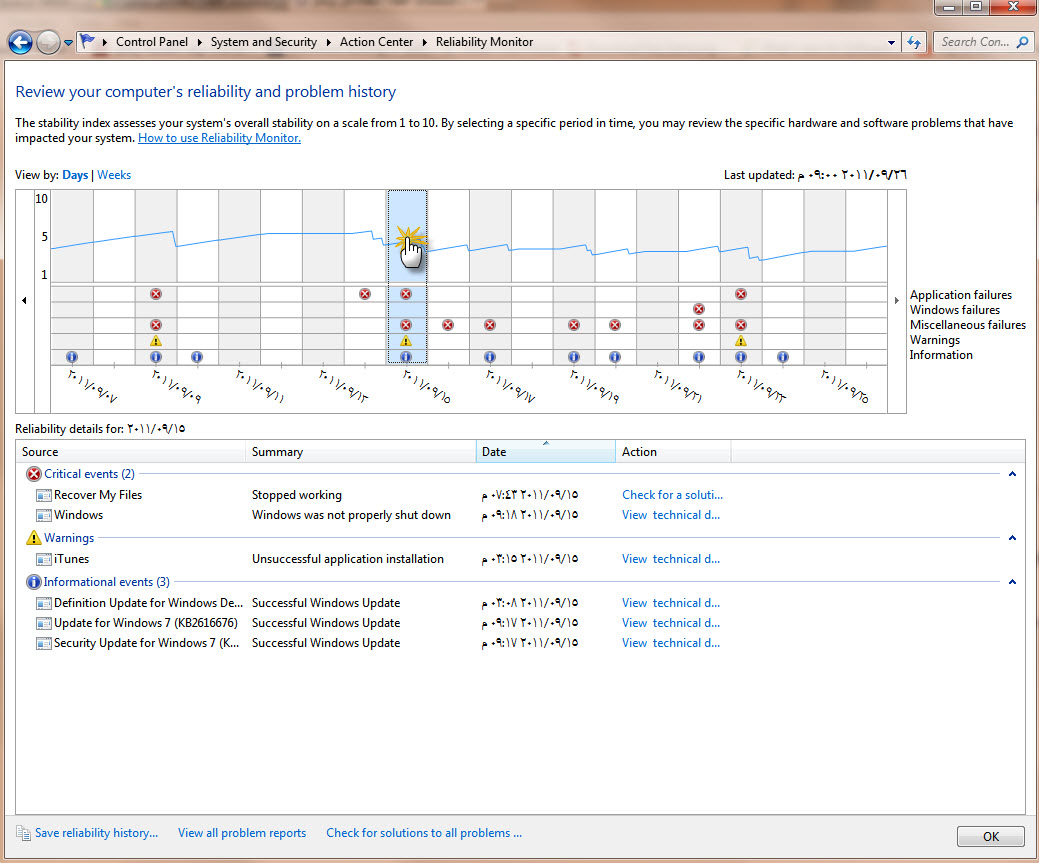The width and height of the screenshot is (1039, 863).
Task: Open the address bar history dropdown
Action: (892, 43)
